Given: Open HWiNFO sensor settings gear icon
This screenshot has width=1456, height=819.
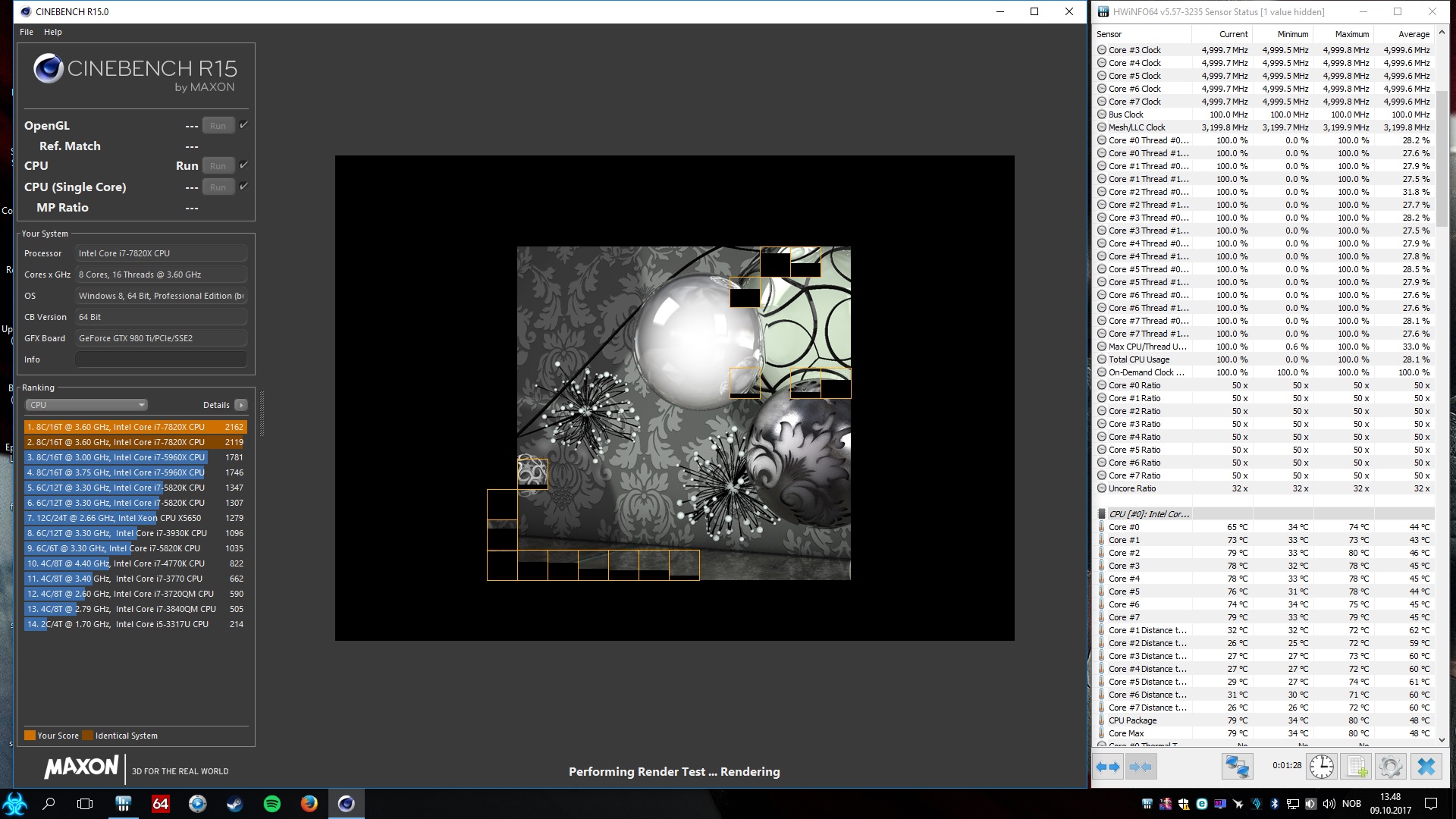Looking at the screenshot, I should pyautogui.click(x=1391, y=767).
